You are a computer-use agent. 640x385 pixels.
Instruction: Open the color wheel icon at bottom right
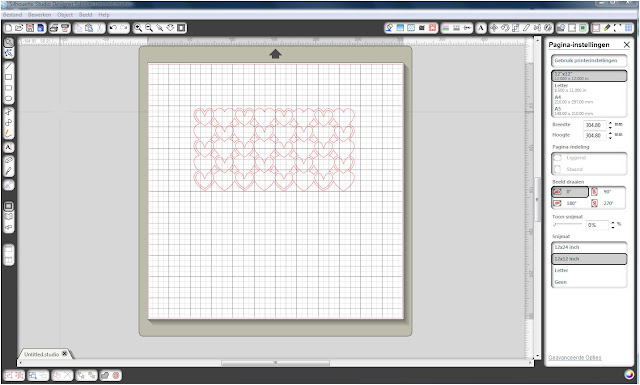(x=629, y=374)
